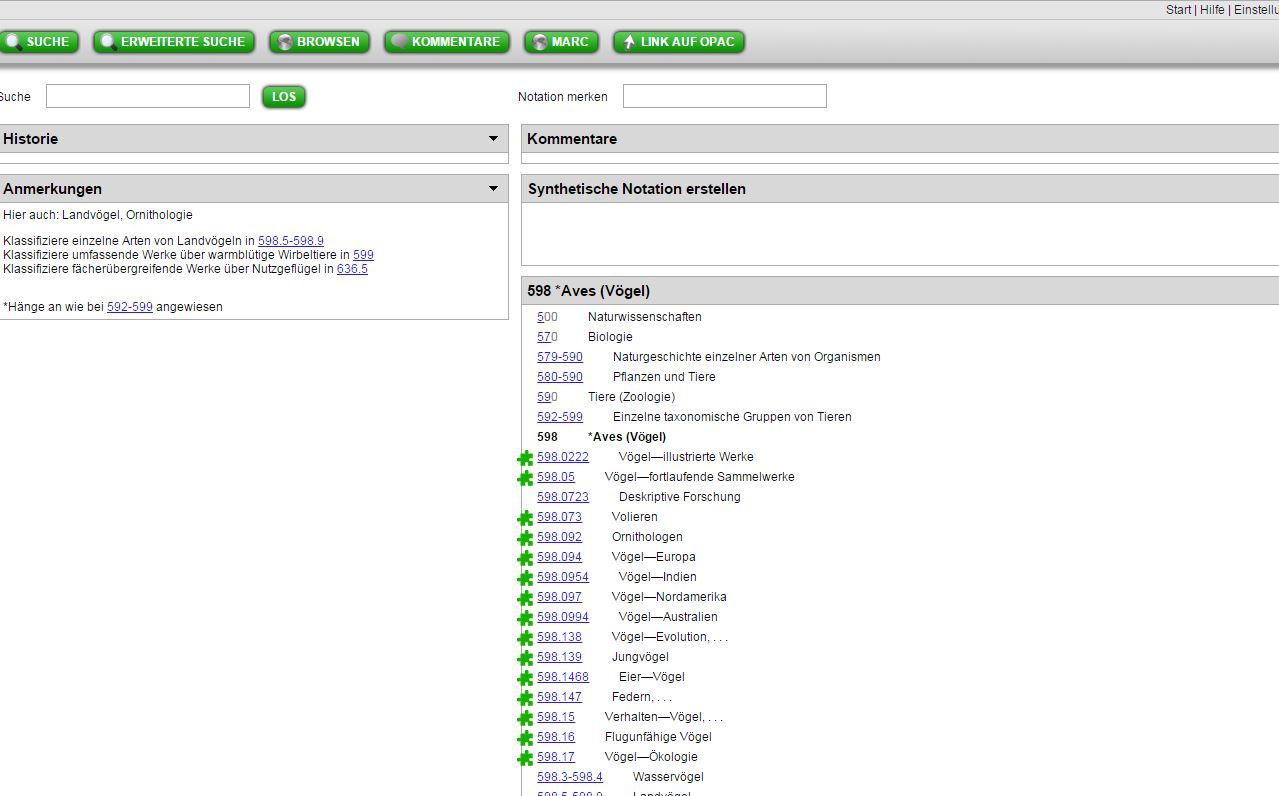The height and width of the screenshot is (796, 1279).
Task: Open the Kommentare toolbar button
Action: pyautogui.click(x=447, y=42)
